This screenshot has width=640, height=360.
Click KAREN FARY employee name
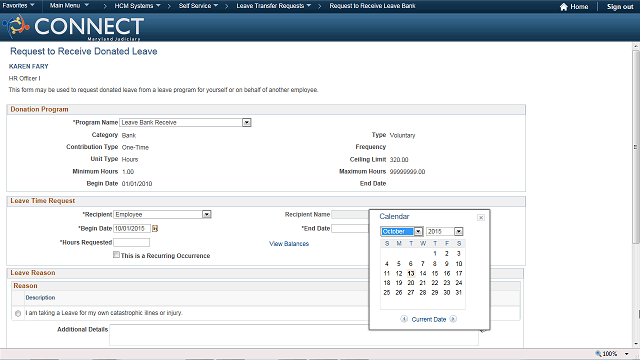(29, 66)
